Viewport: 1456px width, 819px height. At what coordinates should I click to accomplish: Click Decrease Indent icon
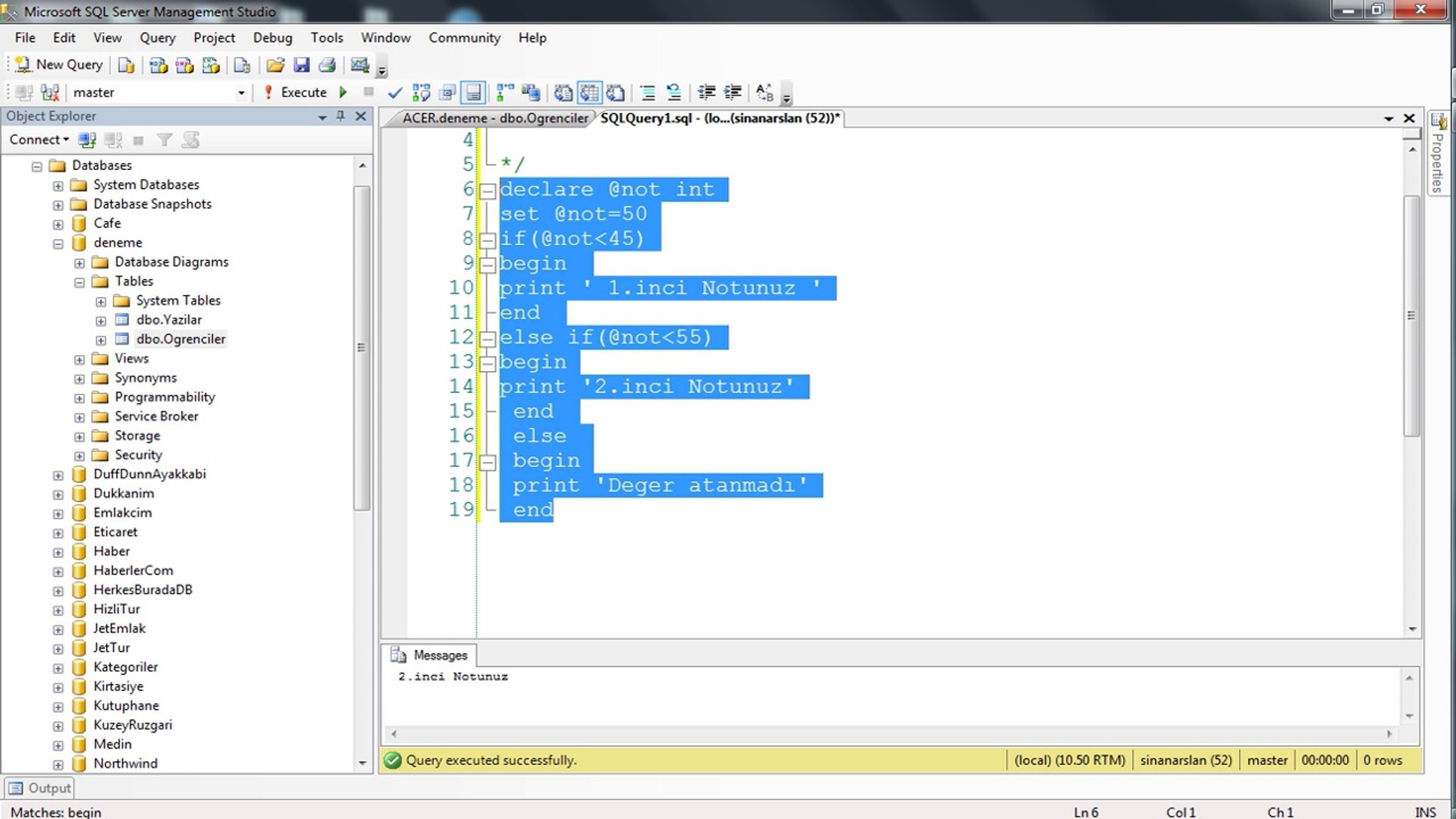[x=707, y=93]
